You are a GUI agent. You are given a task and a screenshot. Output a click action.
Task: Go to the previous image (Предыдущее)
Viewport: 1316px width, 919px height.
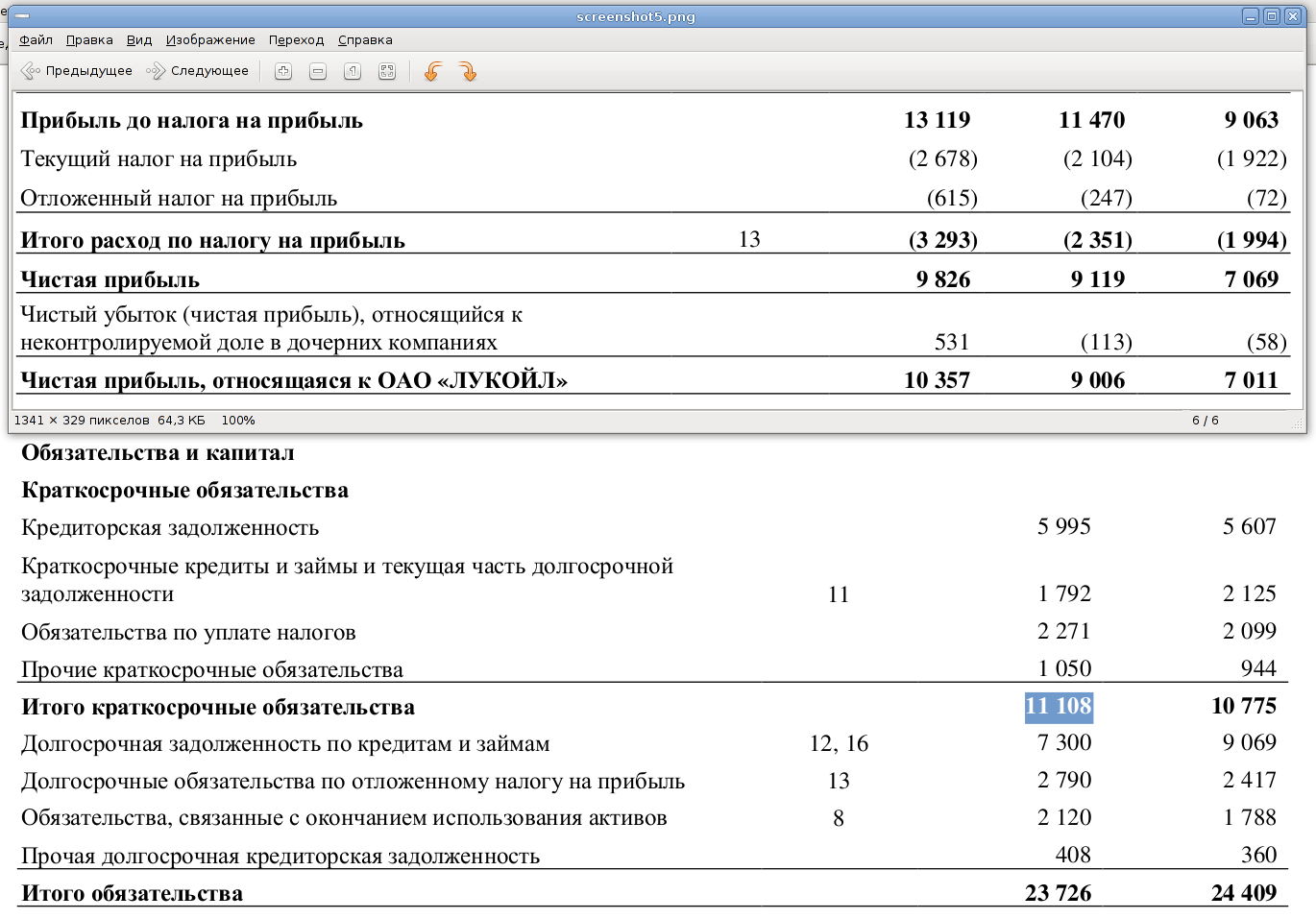point(77,71)
